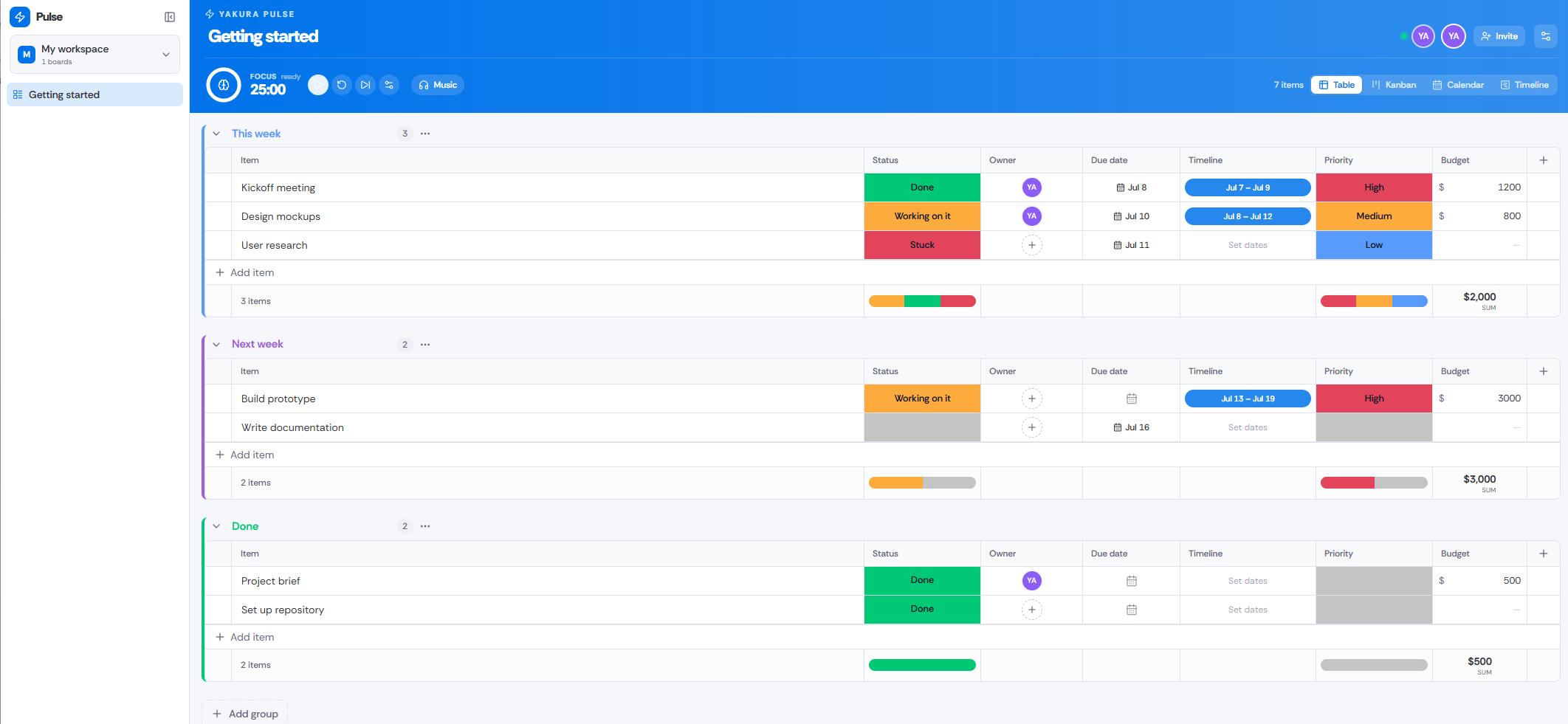Collapse the Next week group
1568x724 pixels.
[x=216, y=345]
